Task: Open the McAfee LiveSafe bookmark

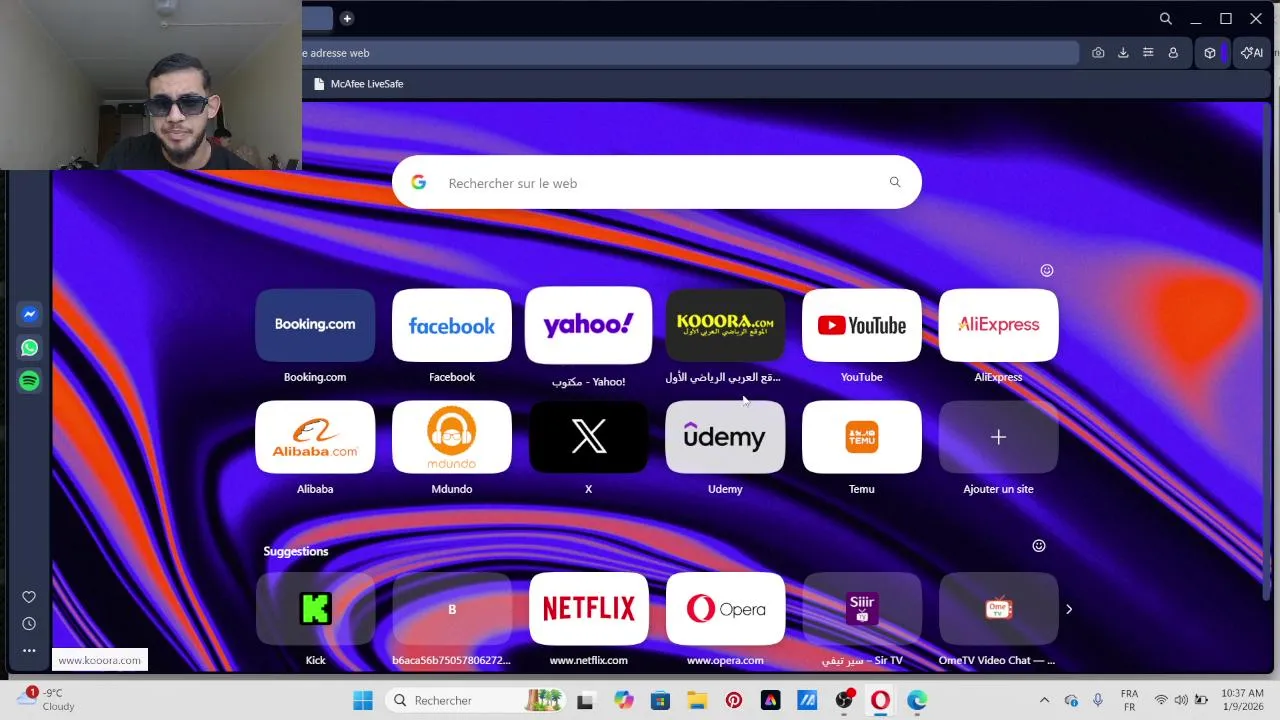Action: tap(358, 84)
